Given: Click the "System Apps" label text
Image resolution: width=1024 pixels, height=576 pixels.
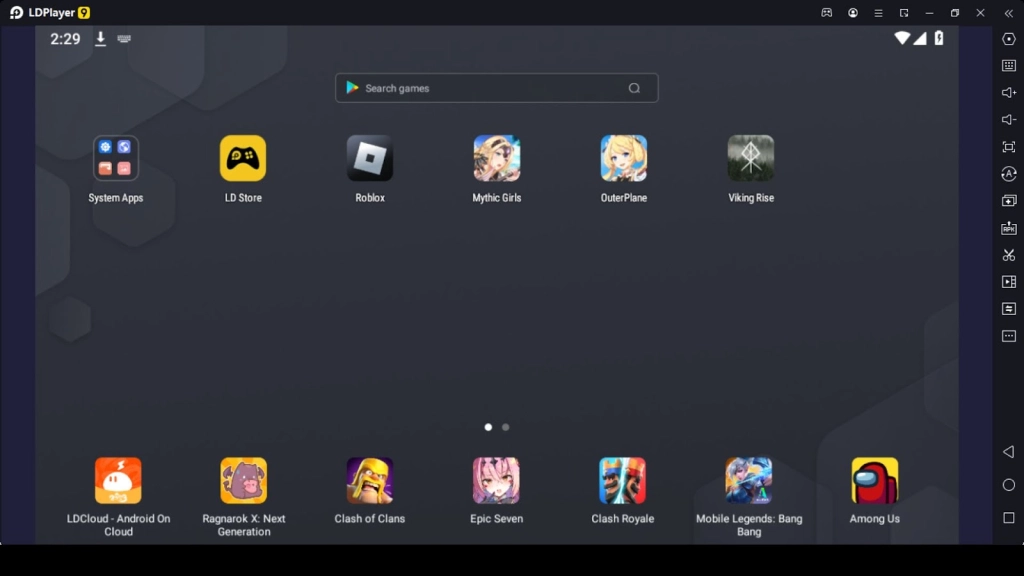Looking at the screenshot, I should coord(116,198).
